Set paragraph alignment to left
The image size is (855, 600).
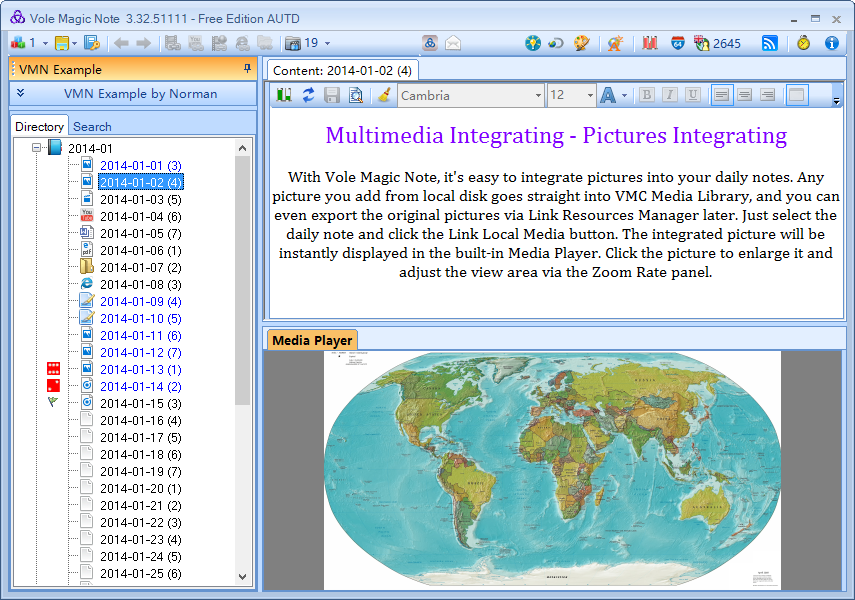(721, 95)
